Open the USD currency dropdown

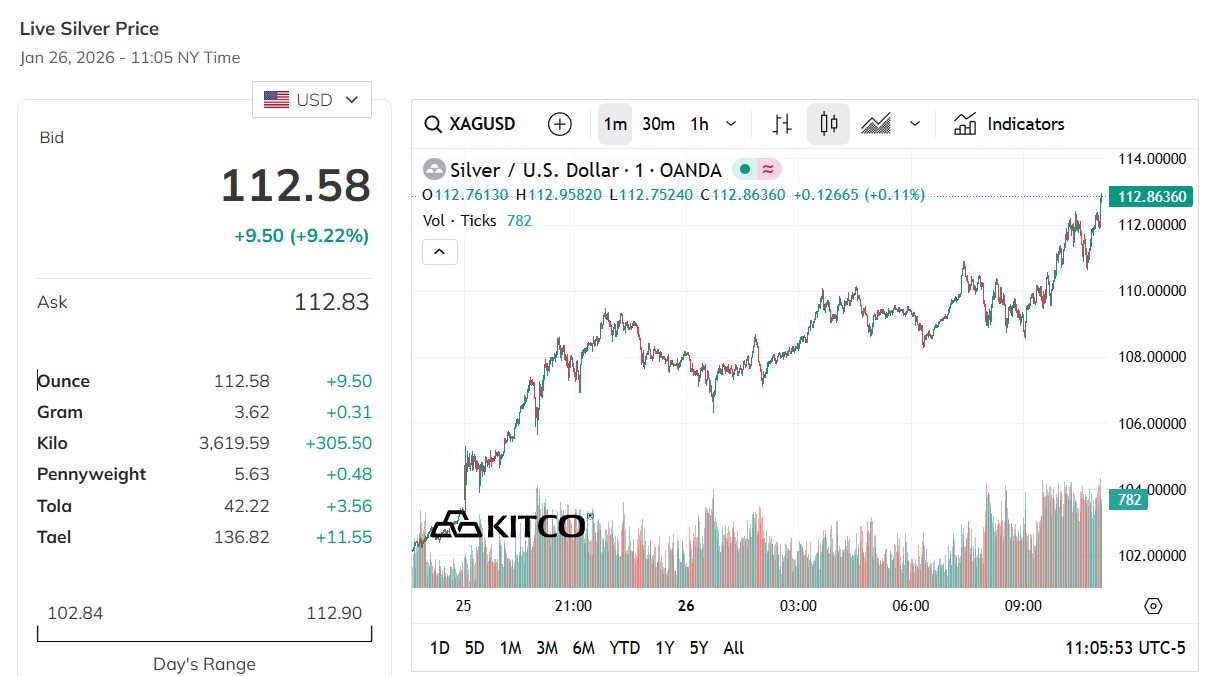312,99
